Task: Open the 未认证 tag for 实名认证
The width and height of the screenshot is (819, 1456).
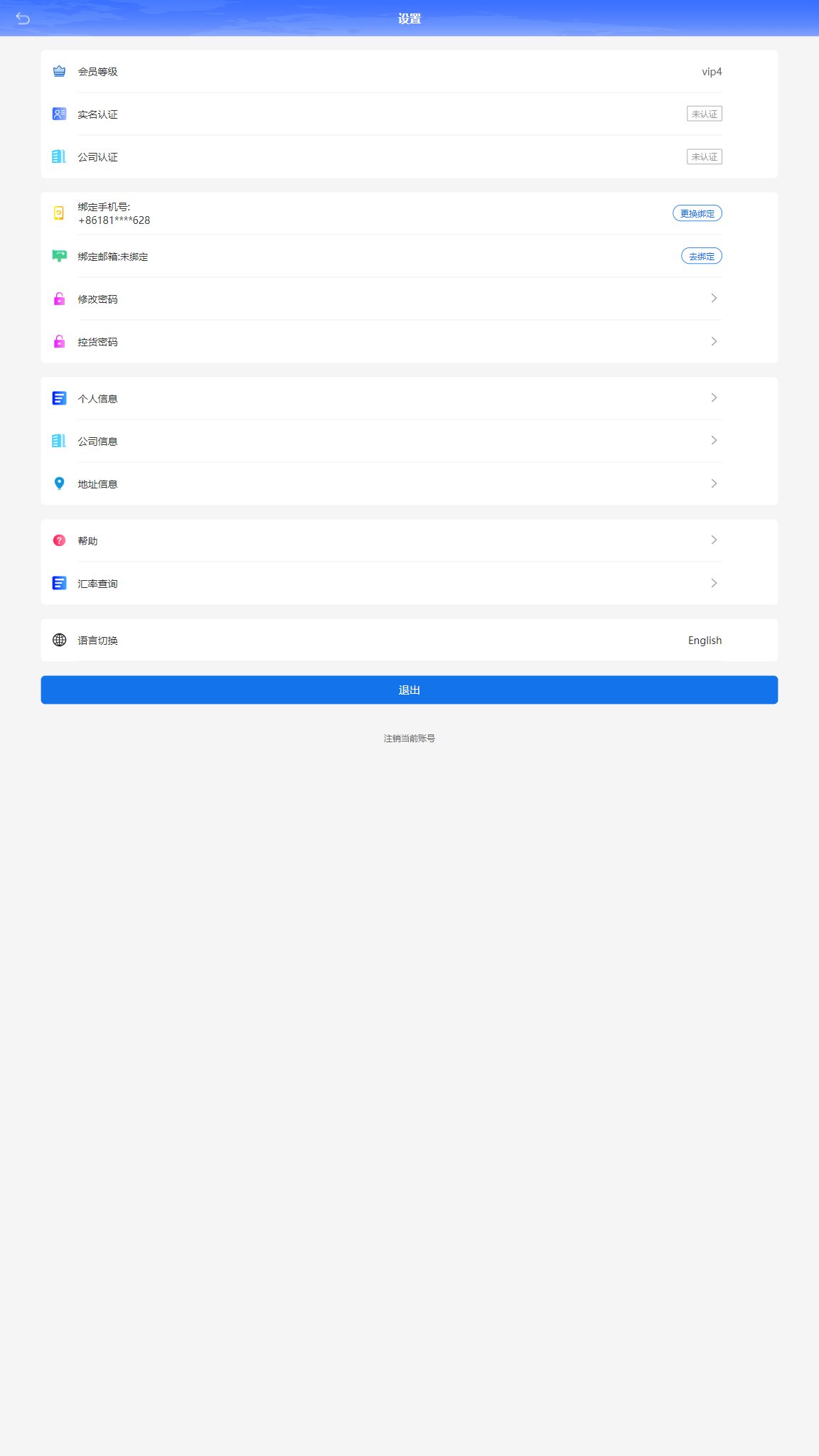Action: pos(705,114)
